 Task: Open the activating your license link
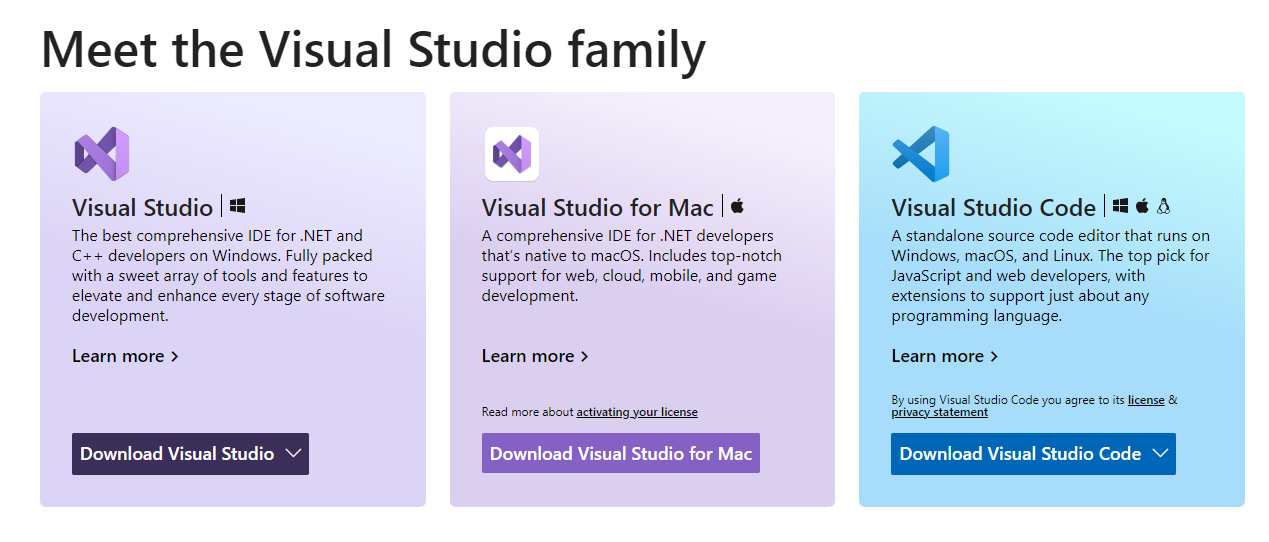pos(637,412)
